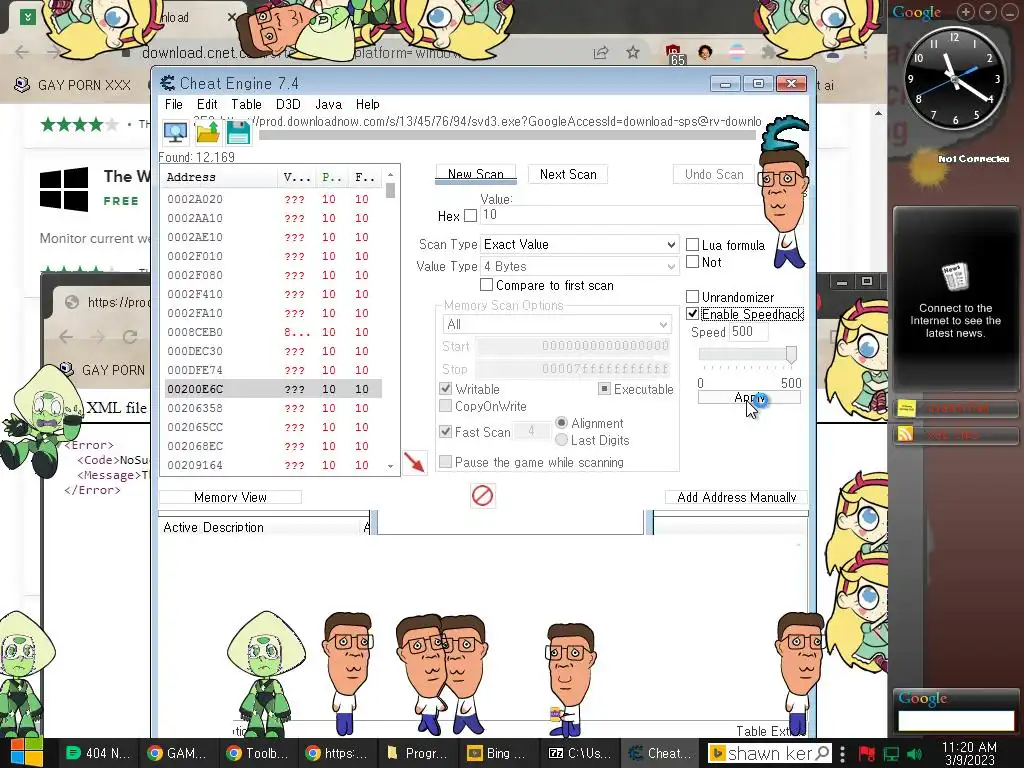Click the bookmark star in Chrome address bar
Image resolution: width=1024 pixels, height=768 pixels.
(x=633, y=52)
